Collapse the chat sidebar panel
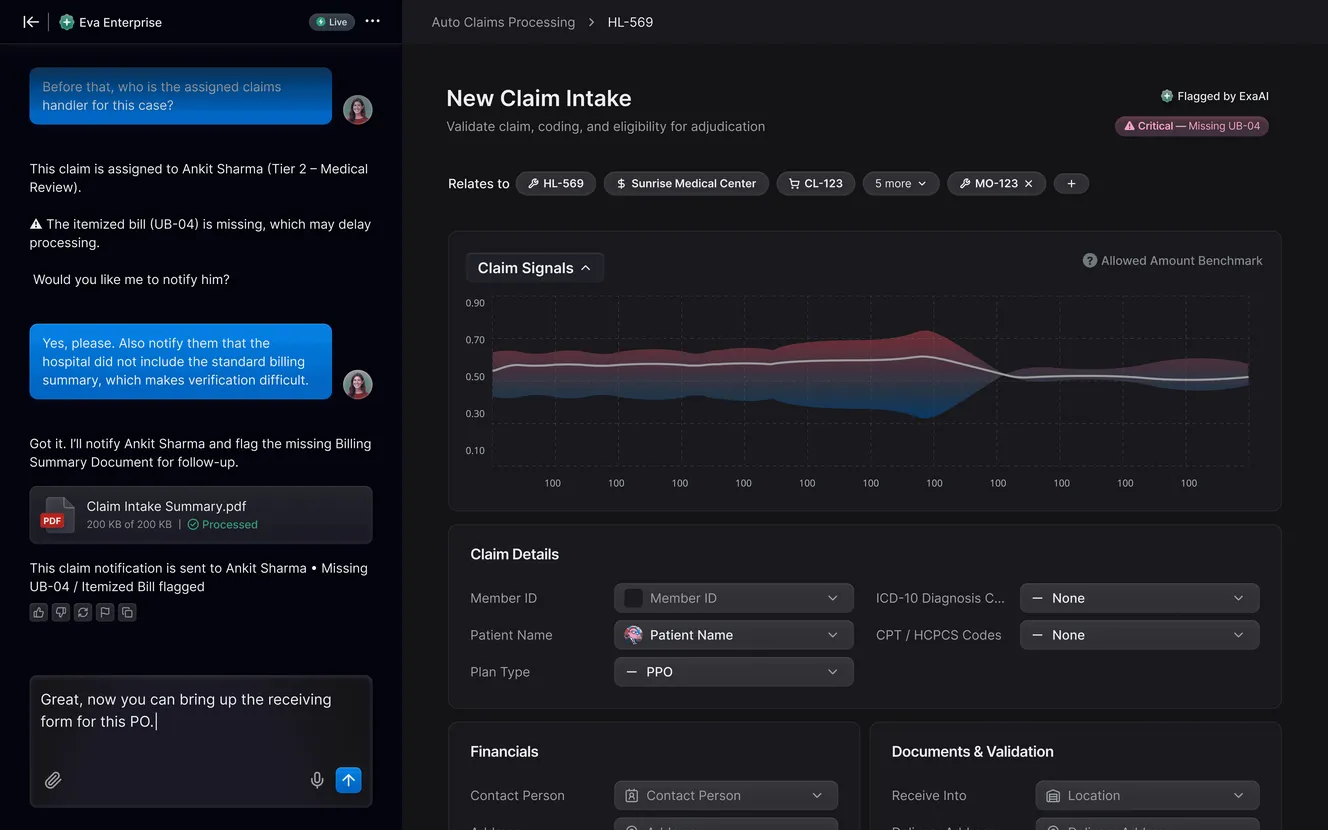Viewport: 1328px width, 830px height. tap(31, 22)
